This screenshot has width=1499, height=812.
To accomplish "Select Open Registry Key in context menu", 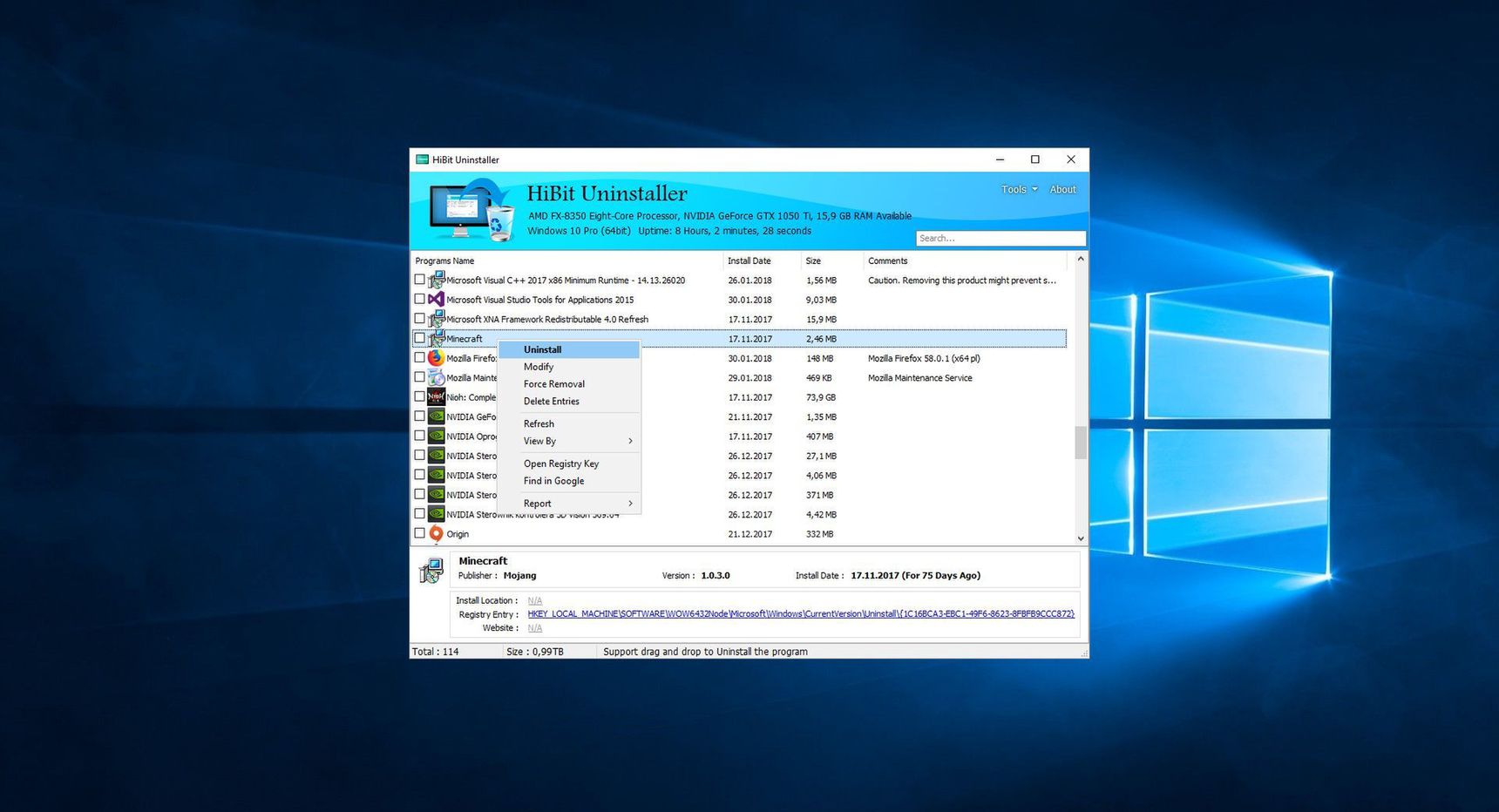I will (569, 464).
